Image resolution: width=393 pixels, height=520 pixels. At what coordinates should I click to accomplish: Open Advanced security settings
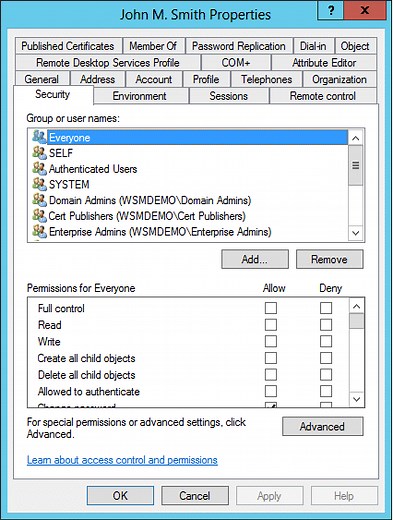click(x=322, y=426)
